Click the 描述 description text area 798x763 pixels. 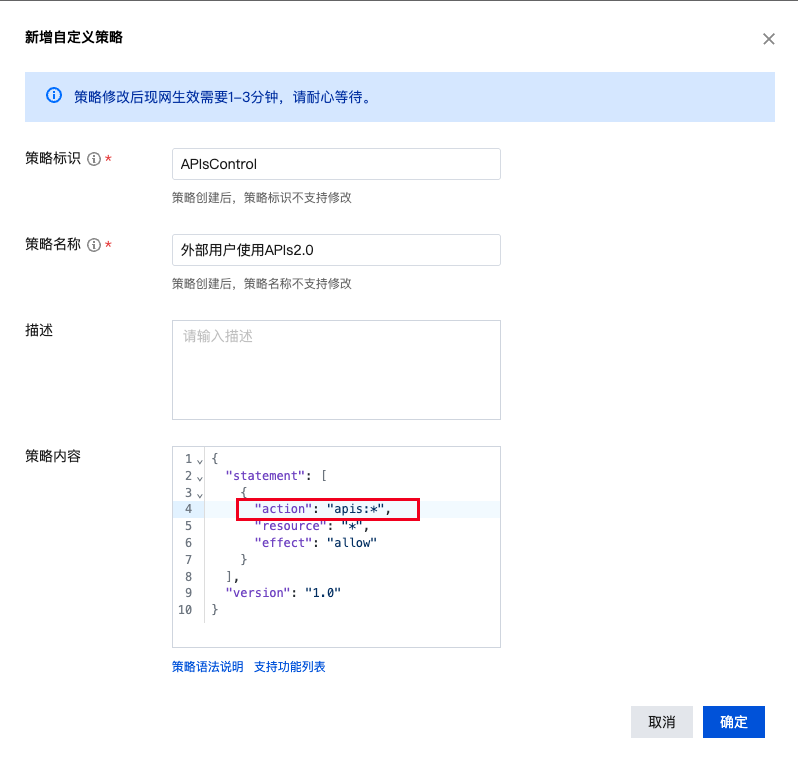pyautogui.click(x=336, y=369)
